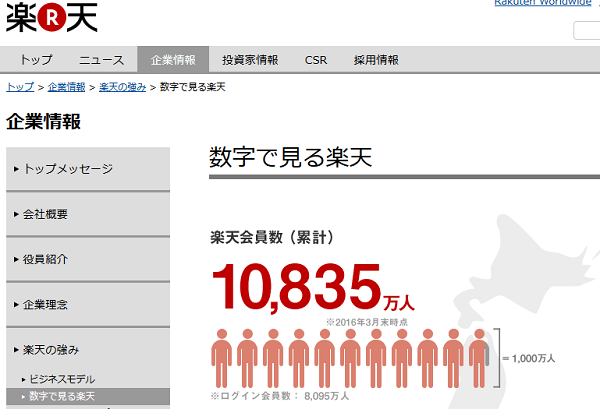Click the 数字で見る楽天 page heading
This screenshot has width=600, height=409.
tap(290, 157)
